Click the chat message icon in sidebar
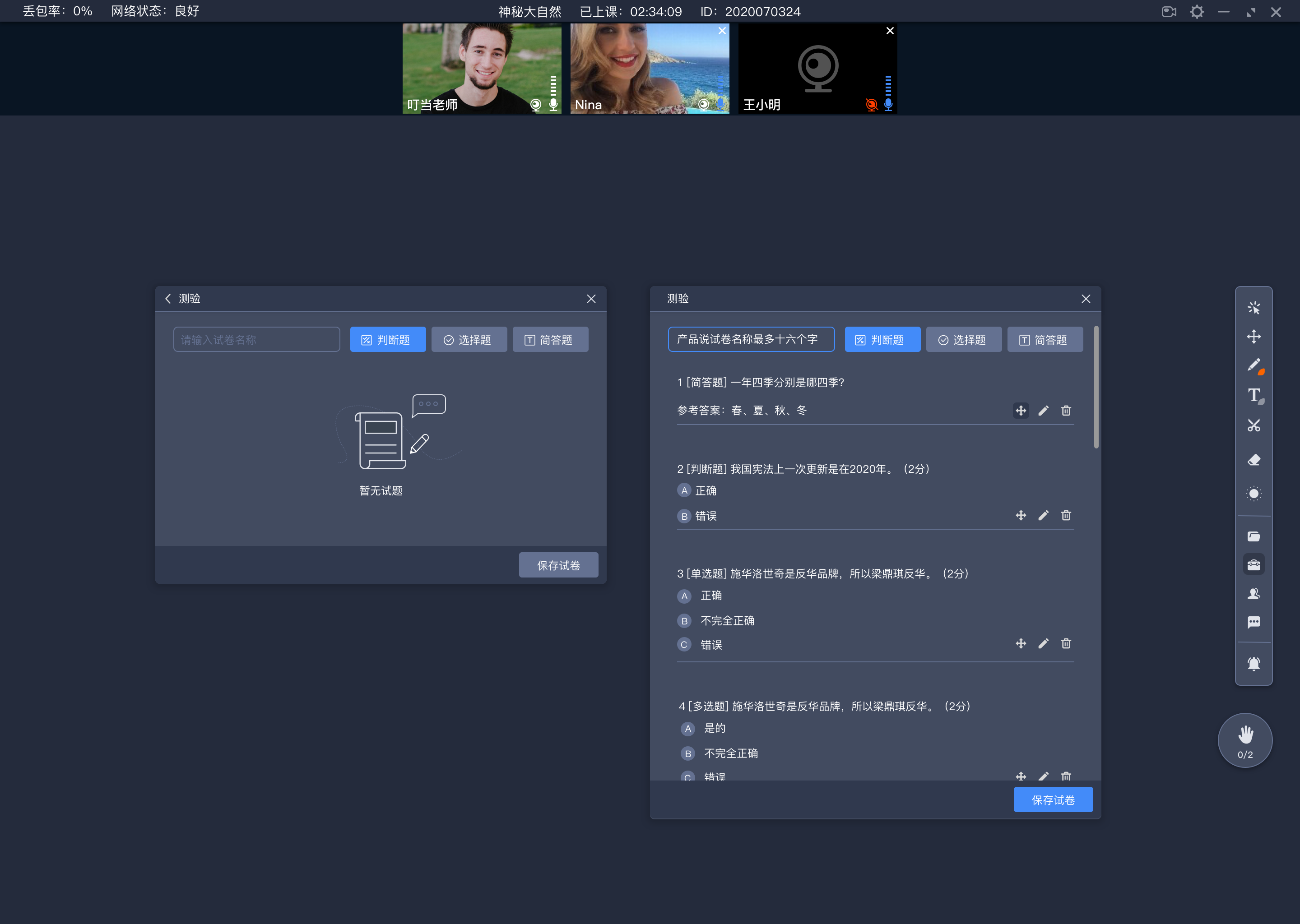Image resolution: width=1300 pixels, height=924 pixels. pos(1254,622)
